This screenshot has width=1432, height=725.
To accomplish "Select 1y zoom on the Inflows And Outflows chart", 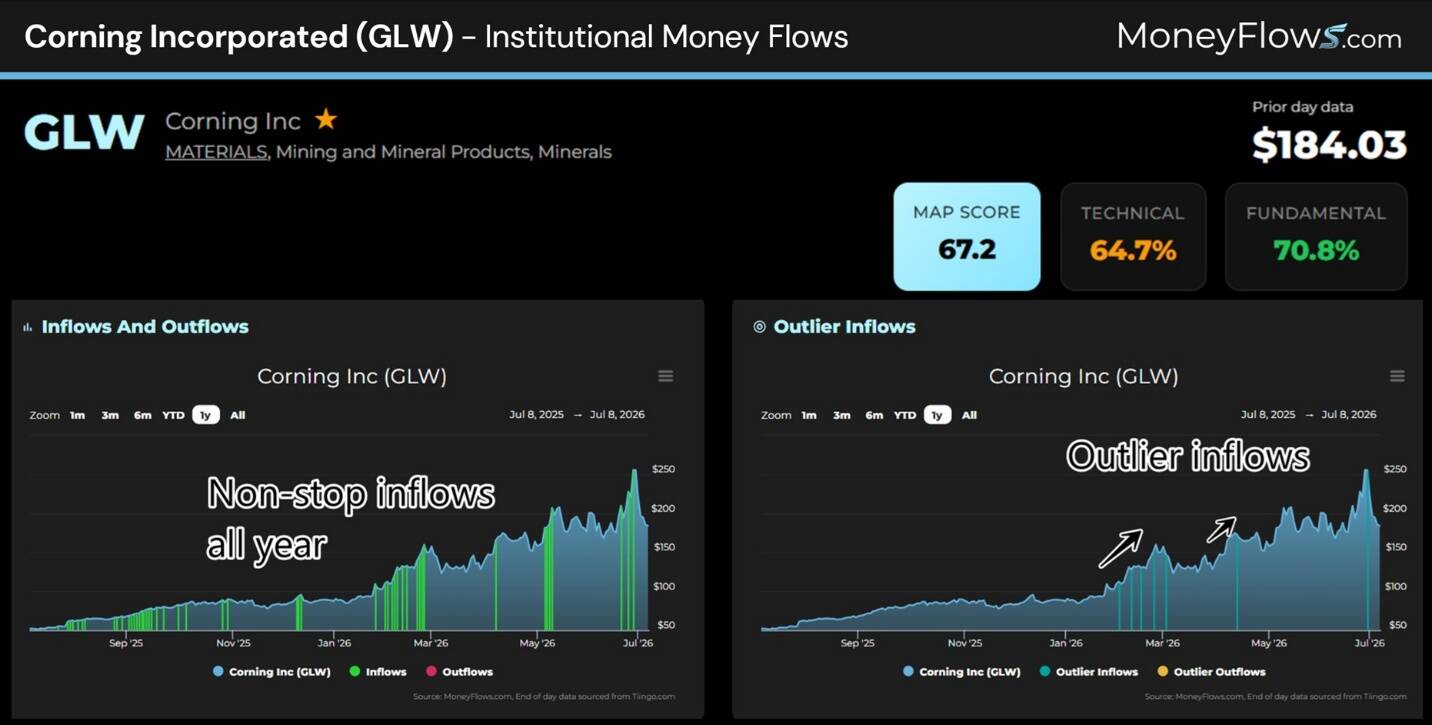I will click(x=205, y=415).
